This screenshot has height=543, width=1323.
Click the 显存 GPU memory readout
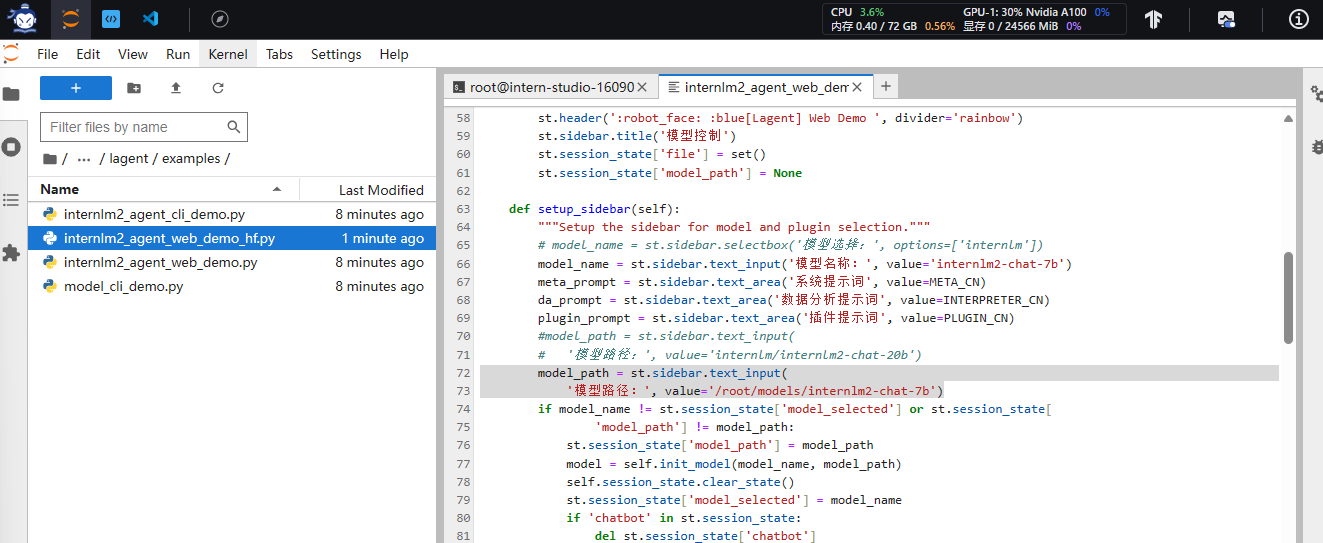pos(1022,26)
